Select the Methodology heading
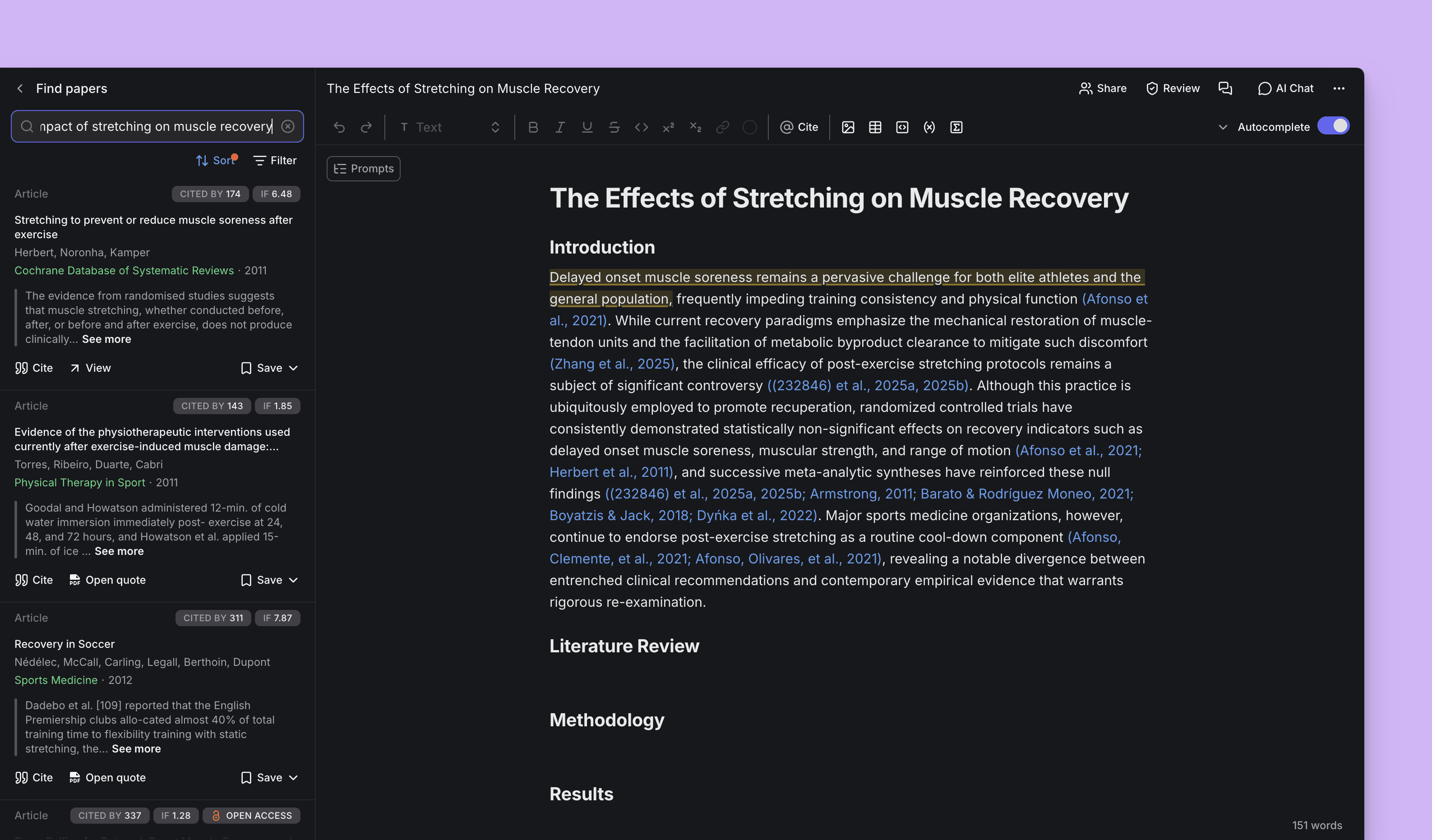 (606, 720)
